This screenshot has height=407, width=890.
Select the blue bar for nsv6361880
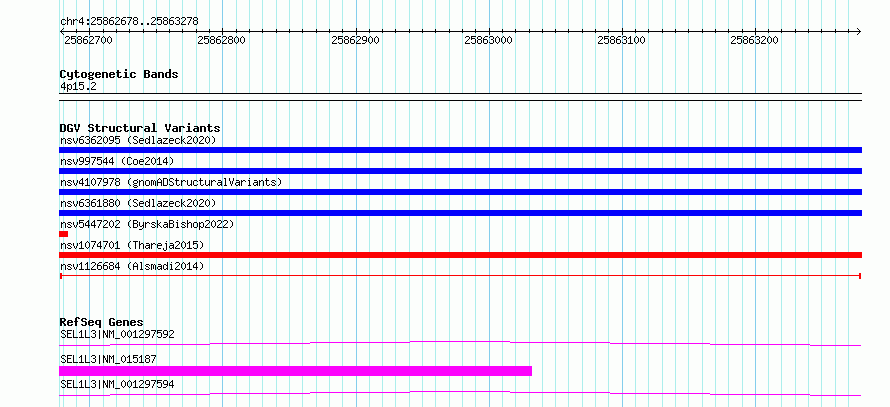click(x=460, y=213)
